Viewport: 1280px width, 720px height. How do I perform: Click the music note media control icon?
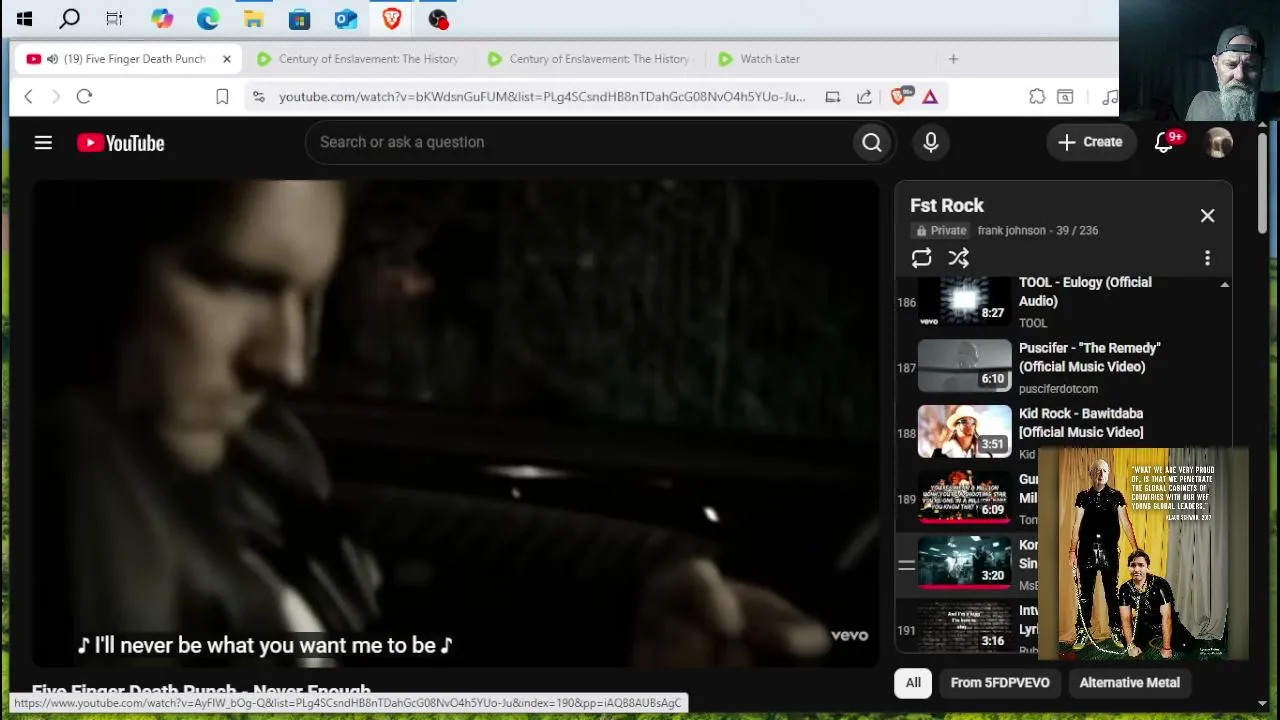click(1108, 96)
